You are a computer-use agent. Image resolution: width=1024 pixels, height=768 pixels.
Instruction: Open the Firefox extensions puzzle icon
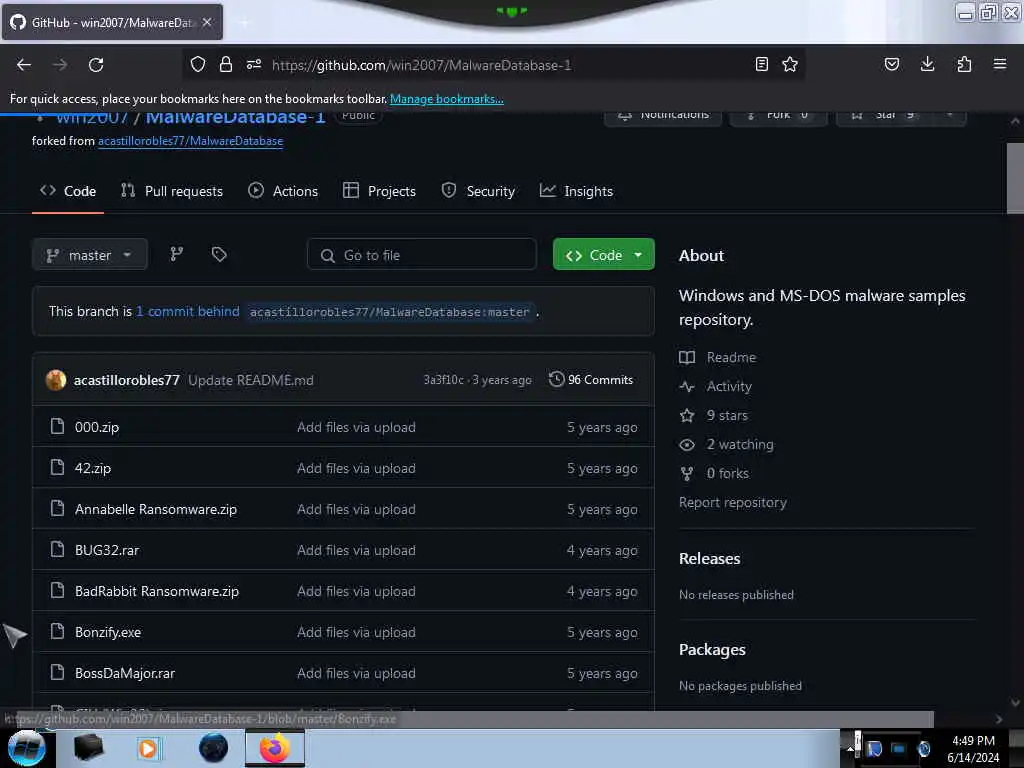(x=964, y=64)
